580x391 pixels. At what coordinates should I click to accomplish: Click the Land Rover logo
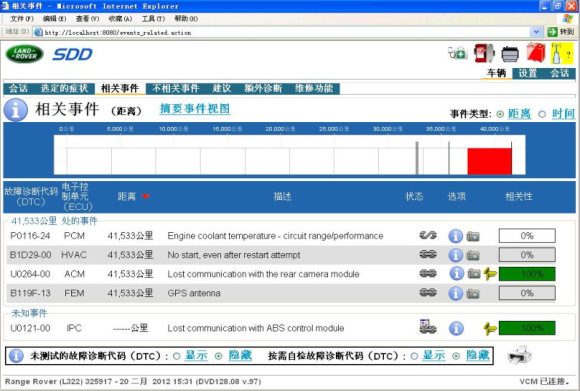24,54
